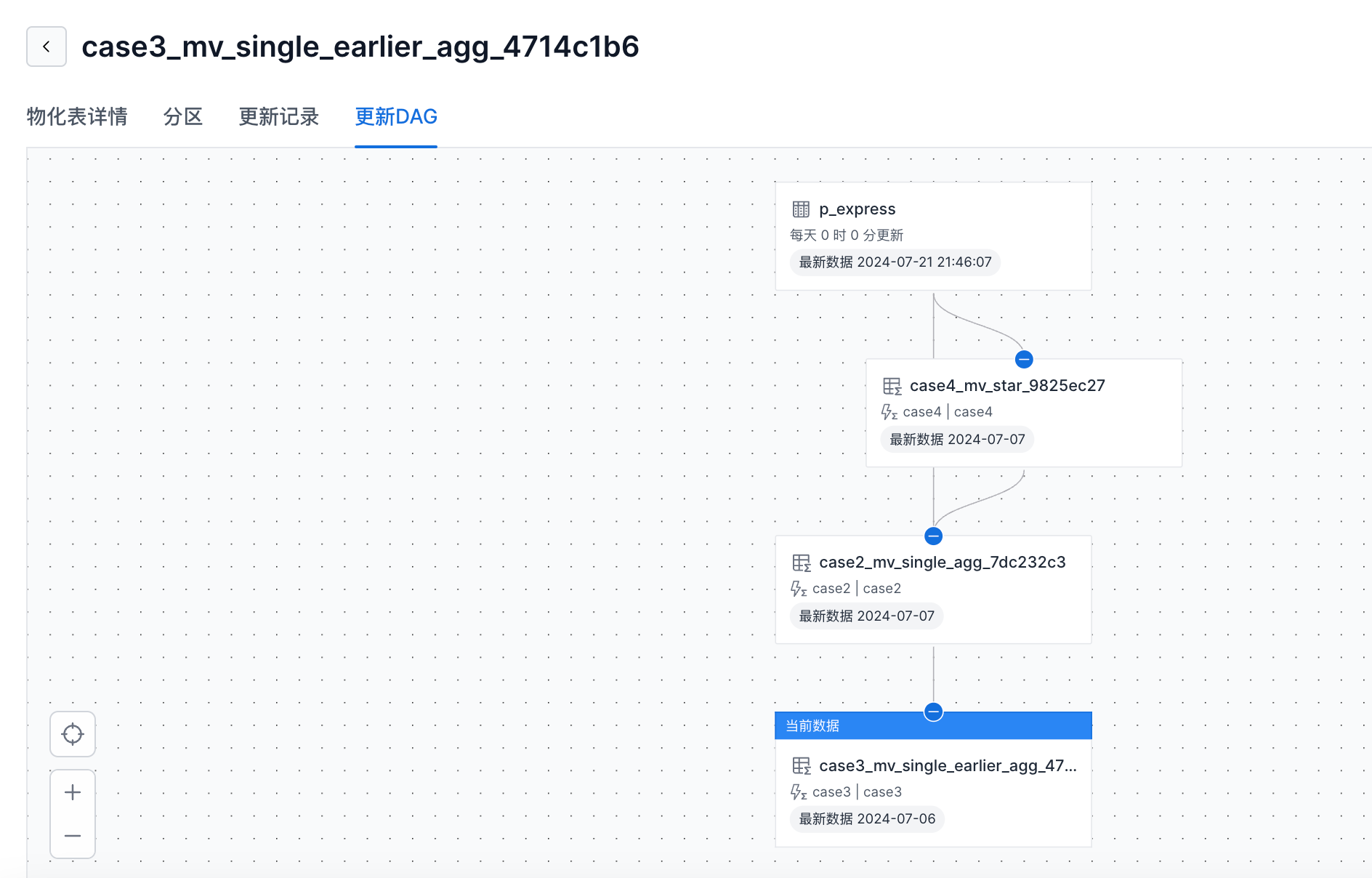Zoom out of the DAG canvas
Image resolution: width=1372 pixels, height=878 pixels.
pyautogui.click(x=73, y=836)
